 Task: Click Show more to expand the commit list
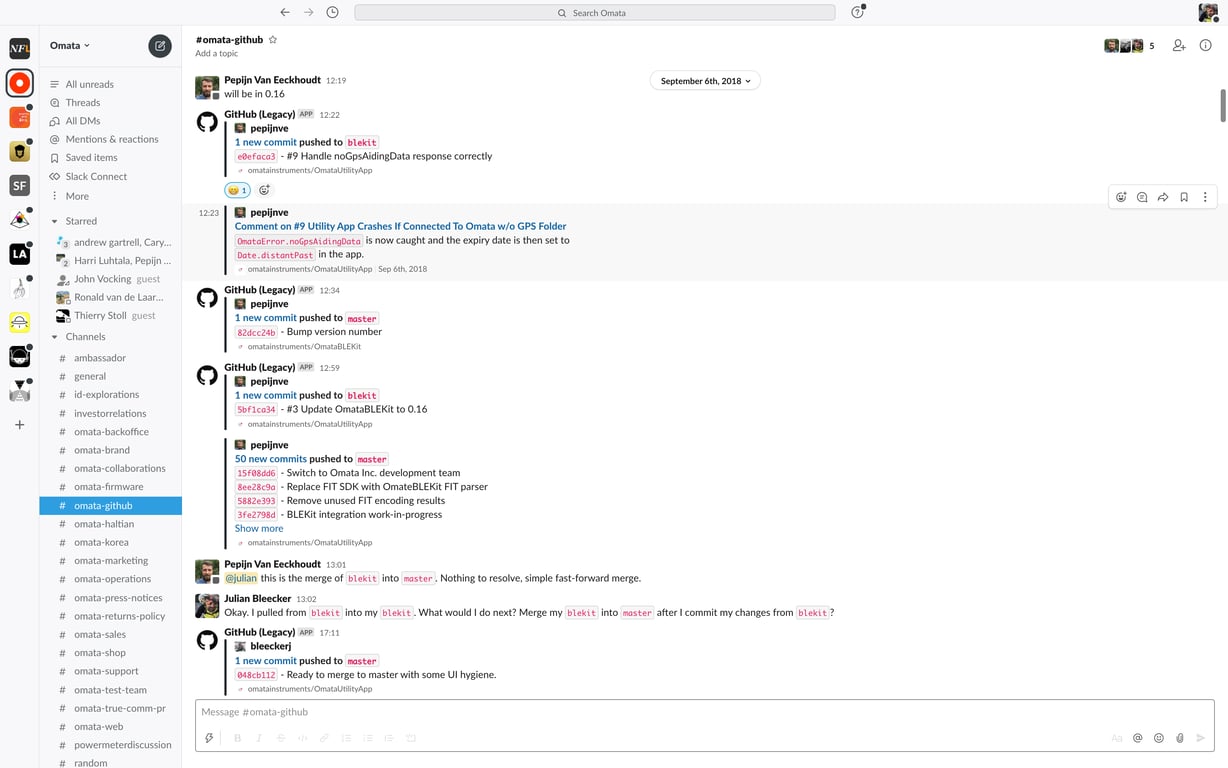(x=258, y=528)
